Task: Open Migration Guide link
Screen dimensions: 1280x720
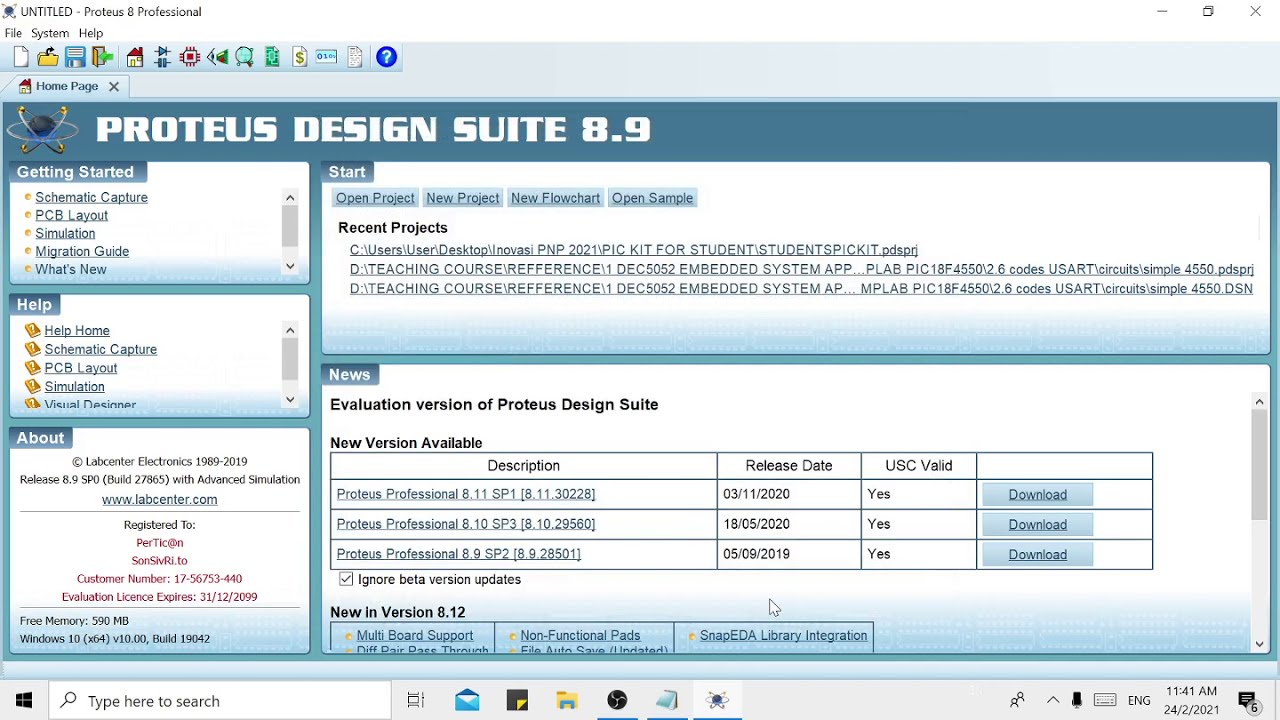Action: (x=82, y=251)
